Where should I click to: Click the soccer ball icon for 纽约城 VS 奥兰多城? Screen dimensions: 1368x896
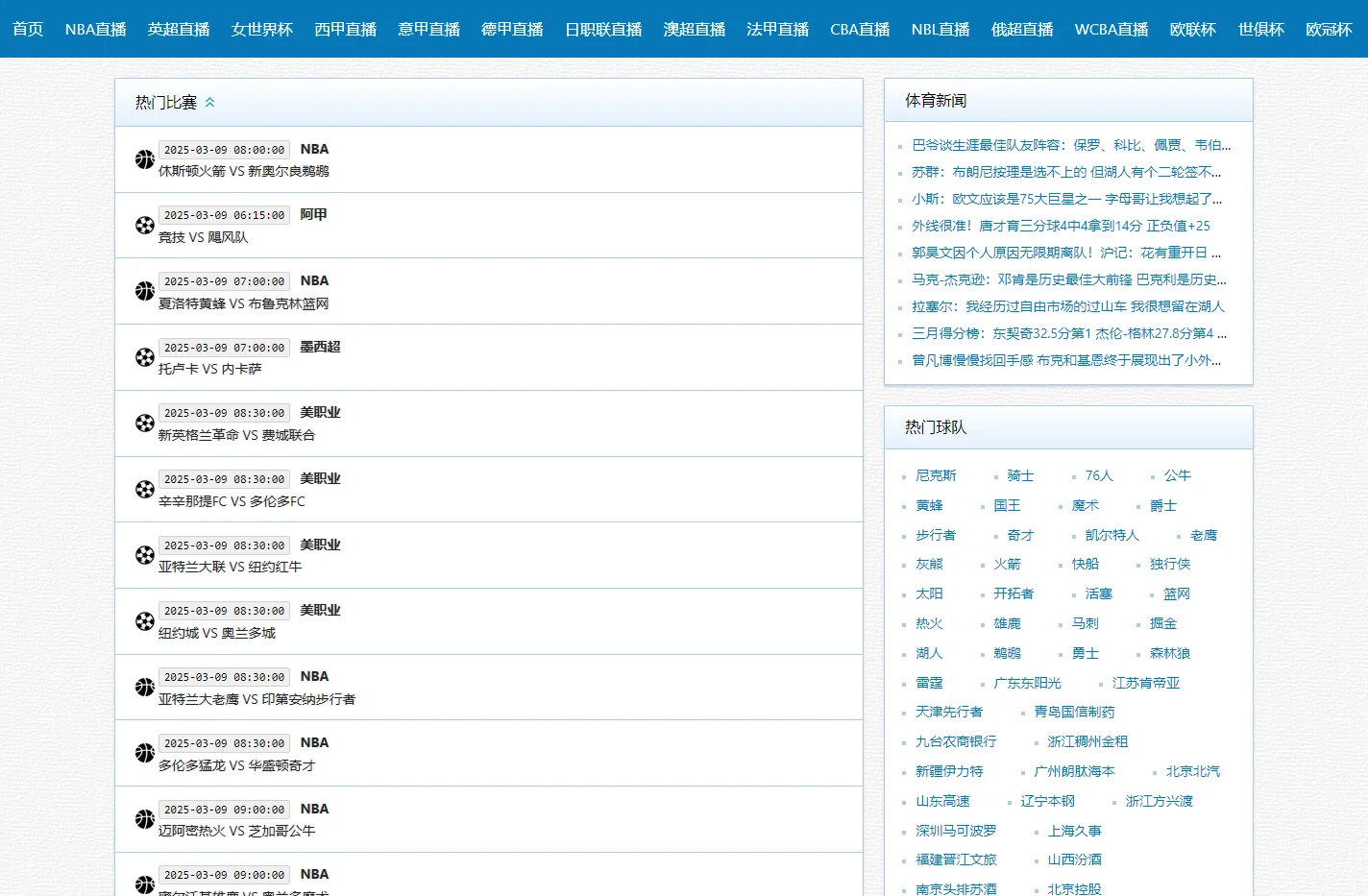145,621
